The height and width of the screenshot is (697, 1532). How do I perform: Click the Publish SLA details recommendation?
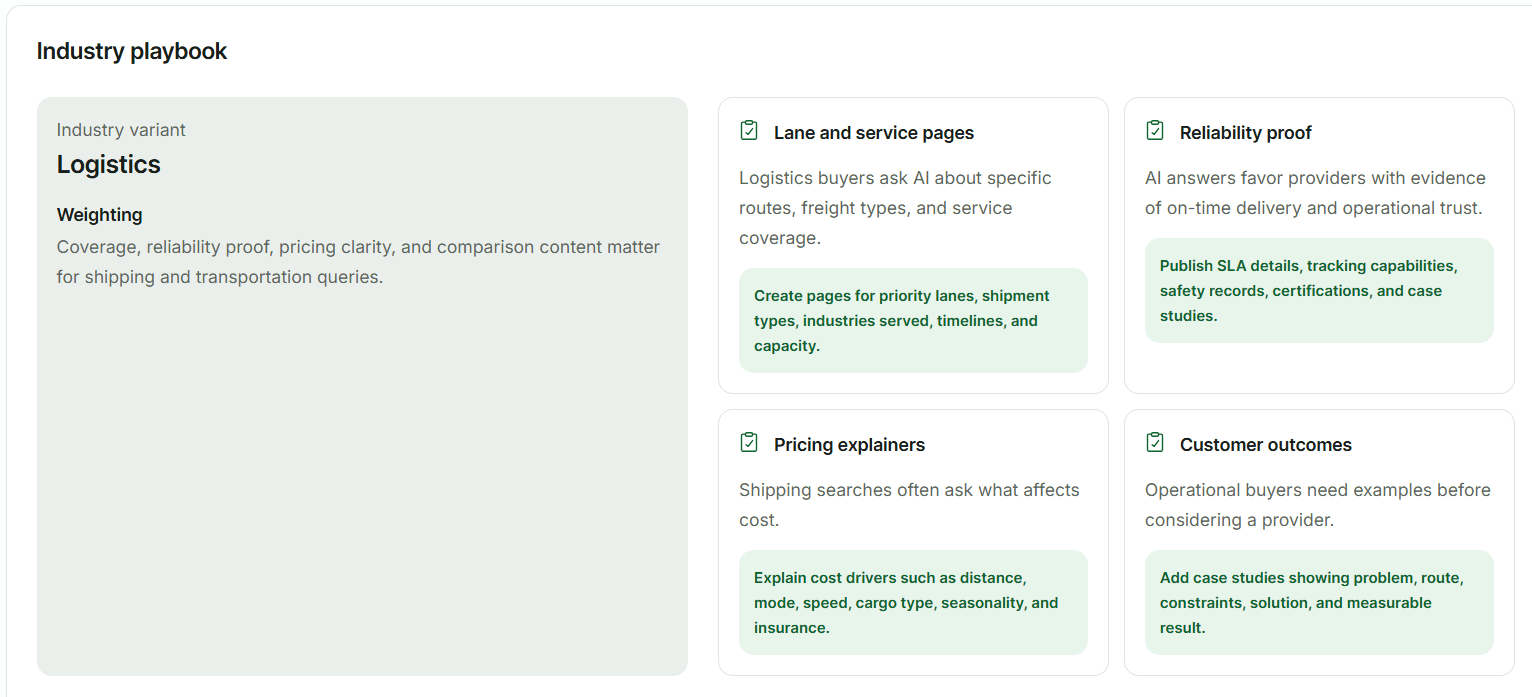point(1319,291)
